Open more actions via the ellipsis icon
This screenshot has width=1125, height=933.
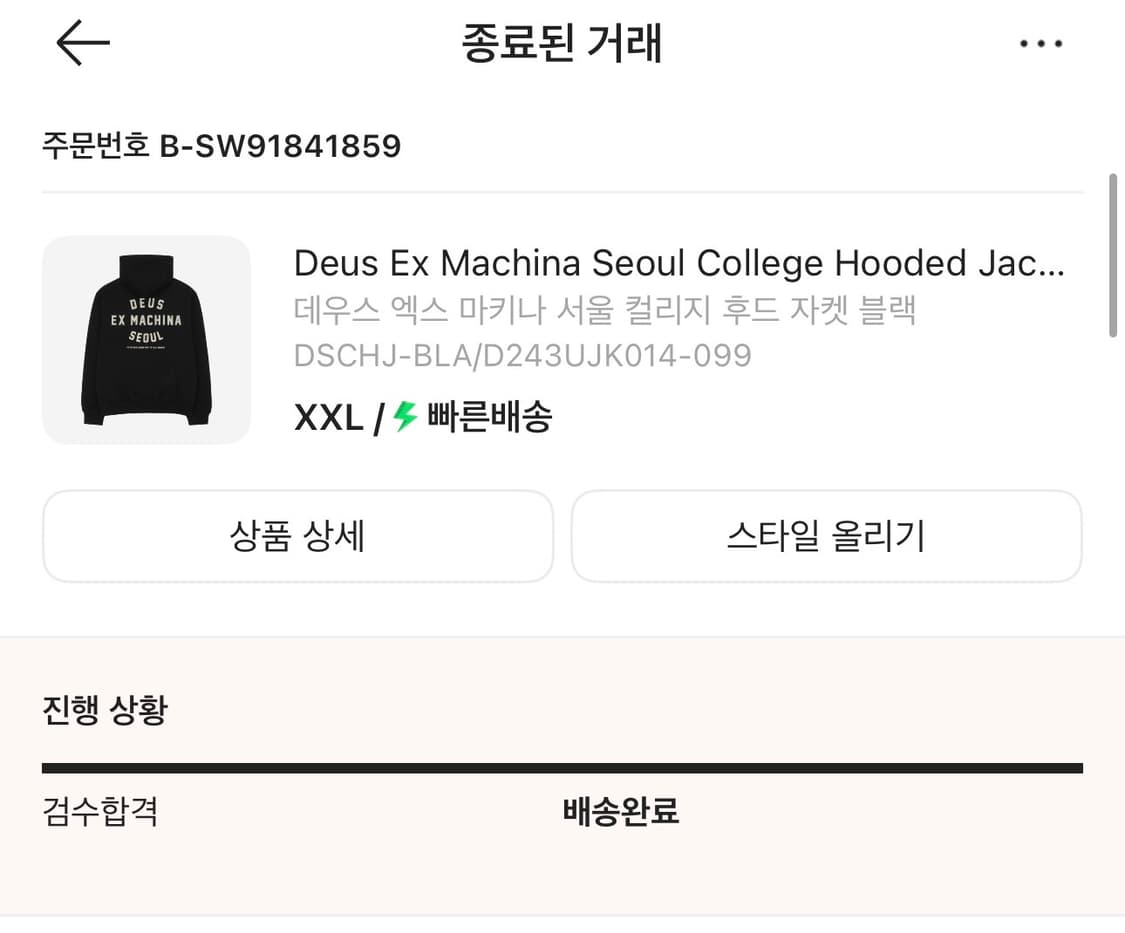[x=1041, y=42]
